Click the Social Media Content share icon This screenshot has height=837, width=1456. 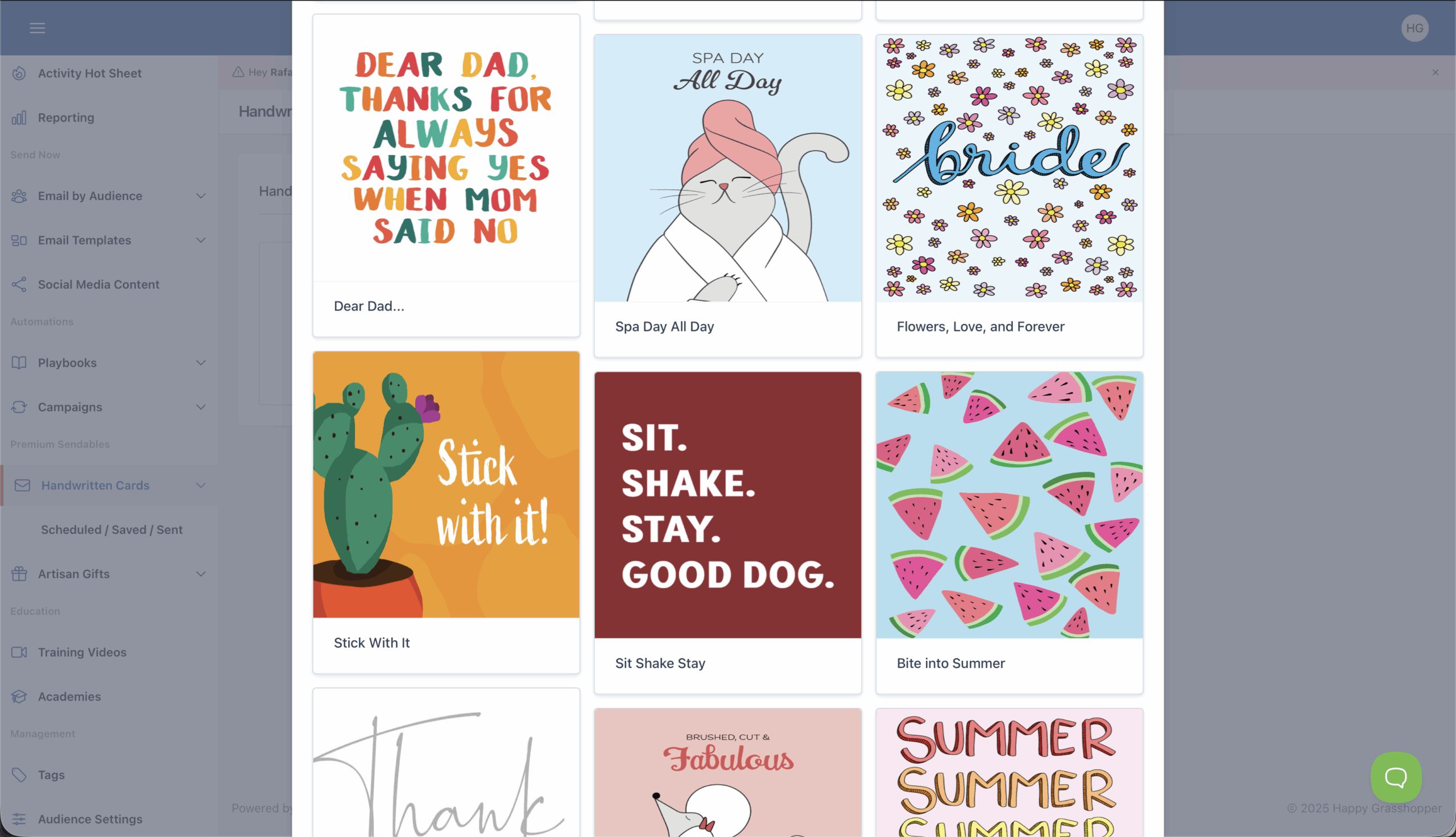[x=19, y=284]
